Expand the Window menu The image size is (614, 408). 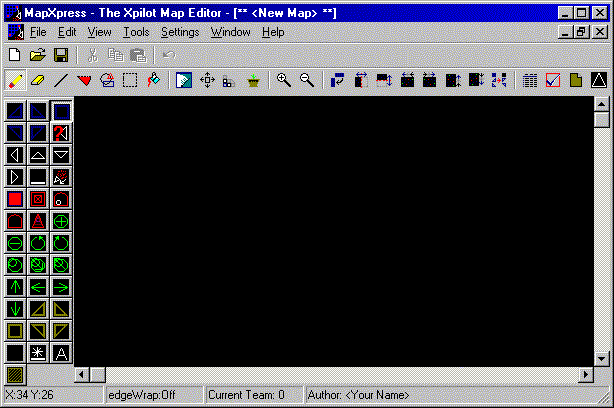[x=230, y=32]
